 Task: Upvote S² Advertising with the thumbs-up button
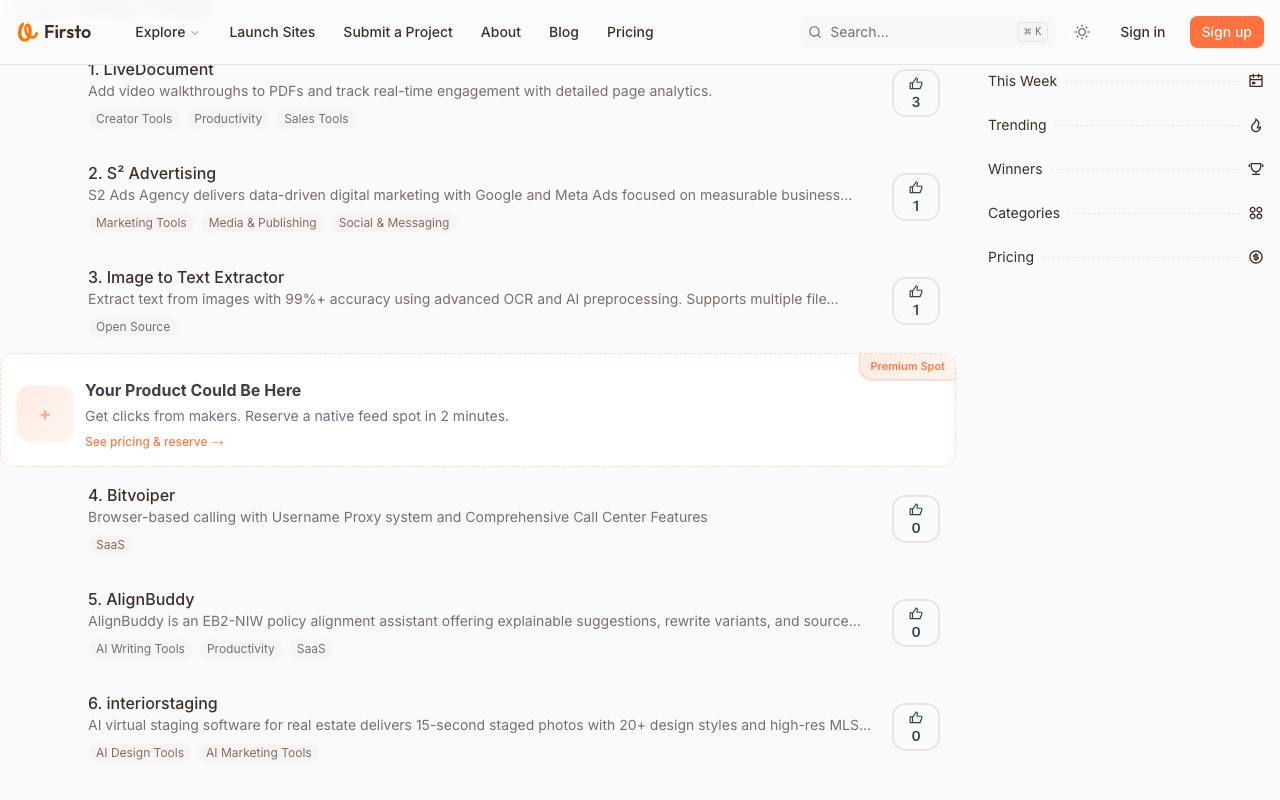(x=916, y=197)
